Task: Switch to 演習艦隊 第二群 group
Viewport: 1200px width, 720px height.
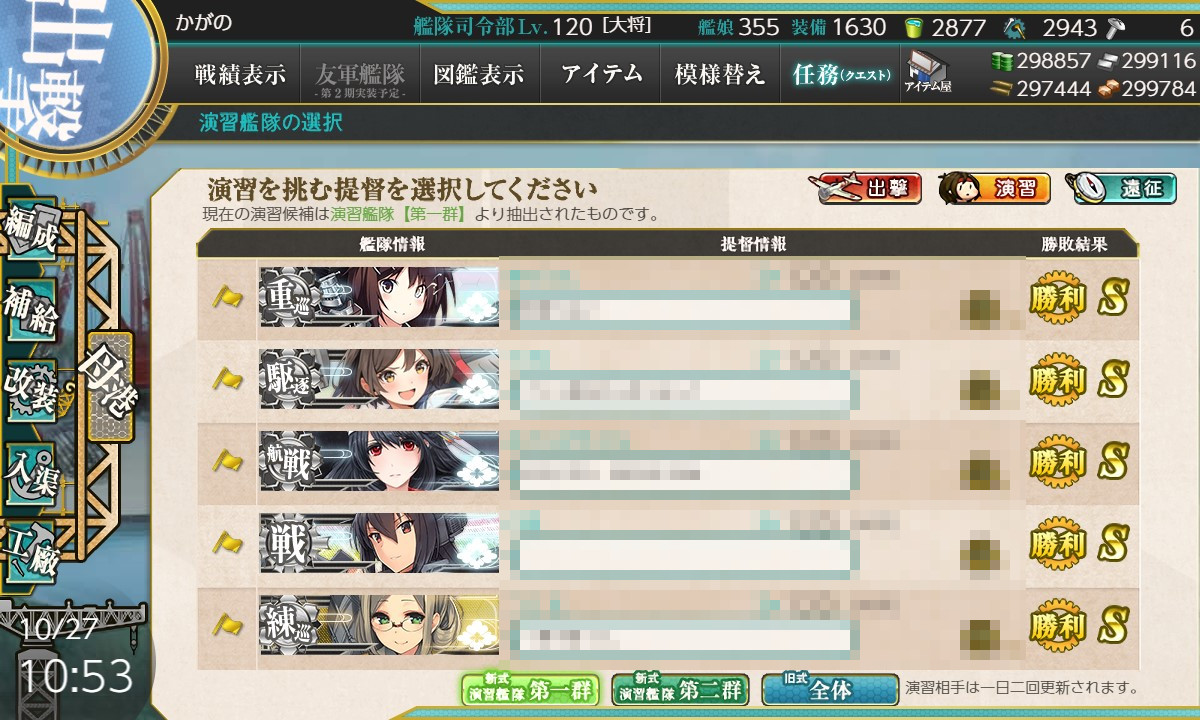Action: click(679, 689)
